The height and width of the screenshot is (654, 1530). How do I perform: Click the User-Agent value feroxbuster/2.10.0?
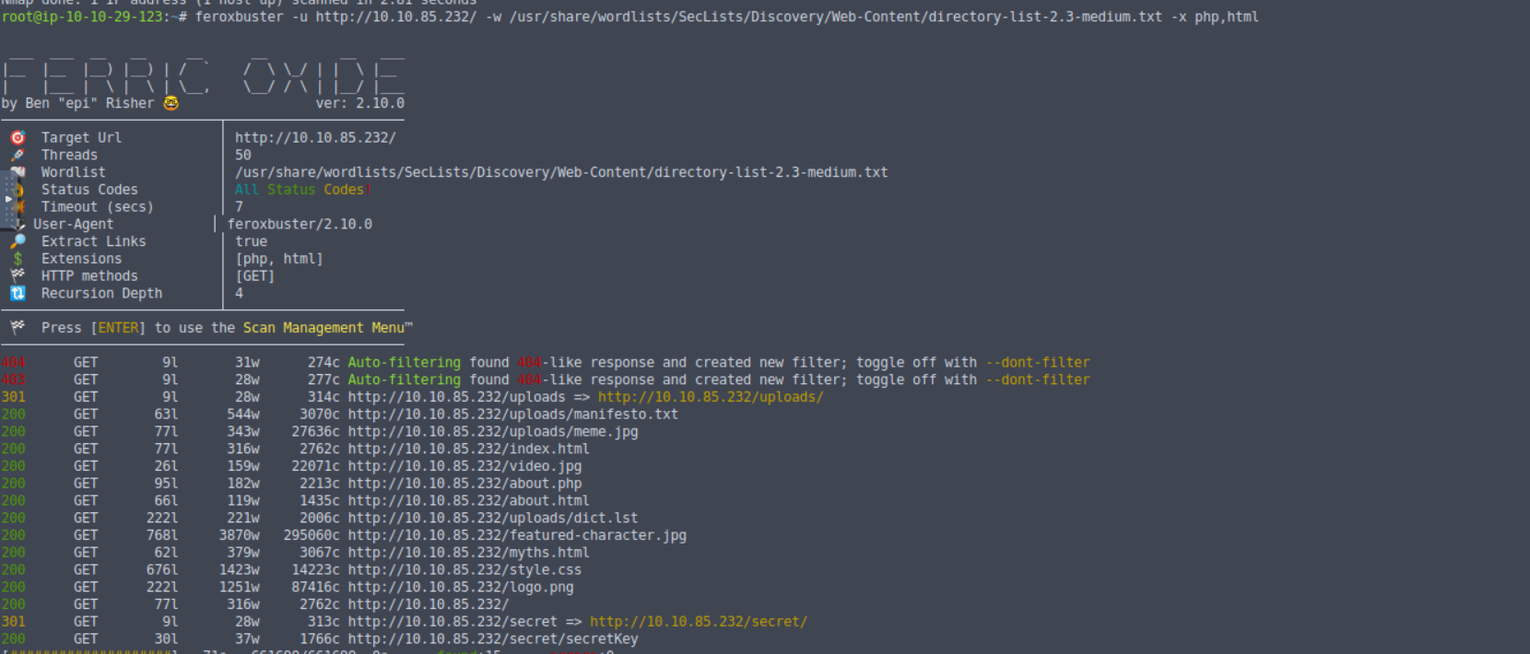299,224
